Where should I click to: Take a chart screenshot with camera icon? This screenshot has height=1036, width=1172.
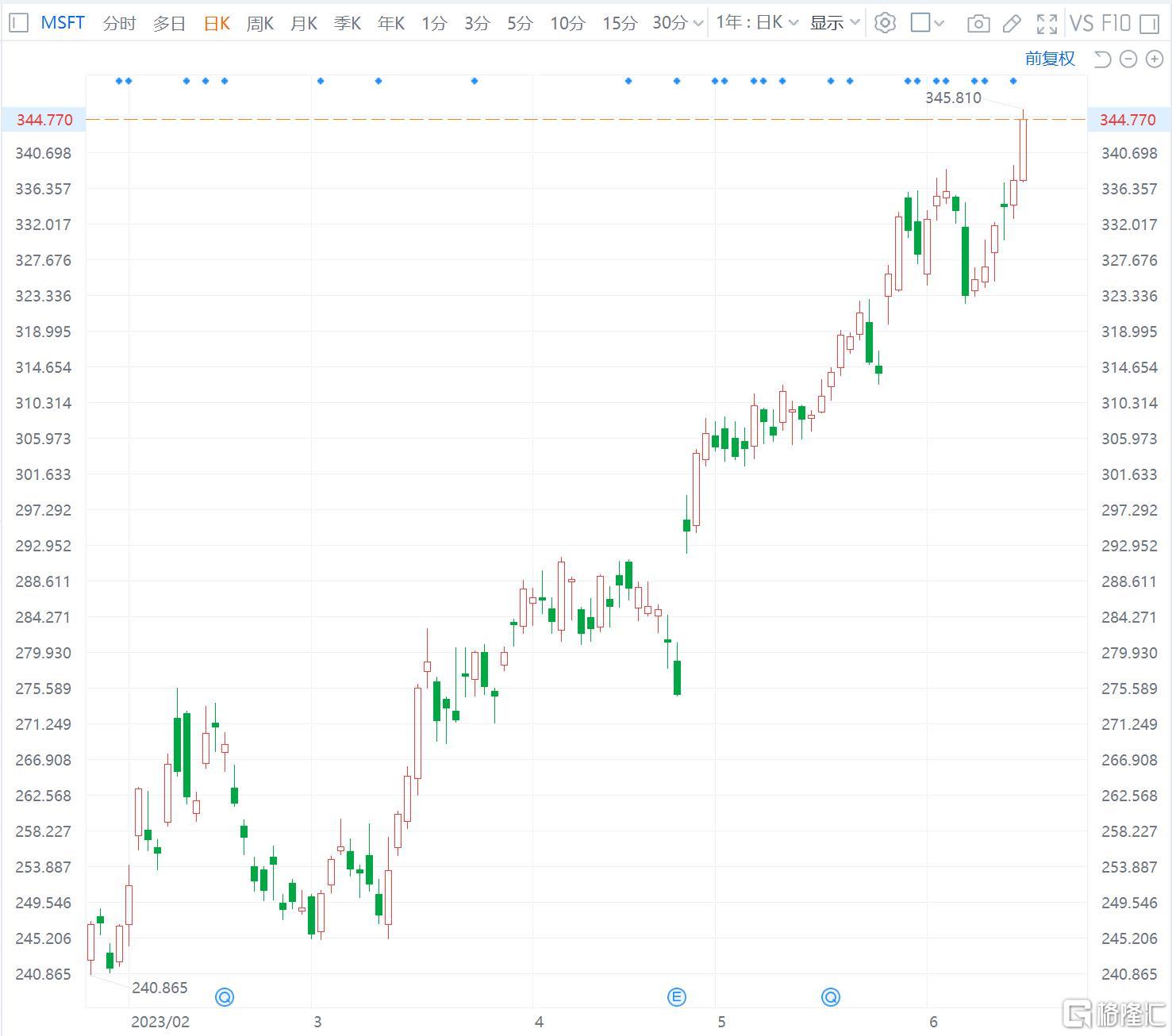[x=978, y=24]
